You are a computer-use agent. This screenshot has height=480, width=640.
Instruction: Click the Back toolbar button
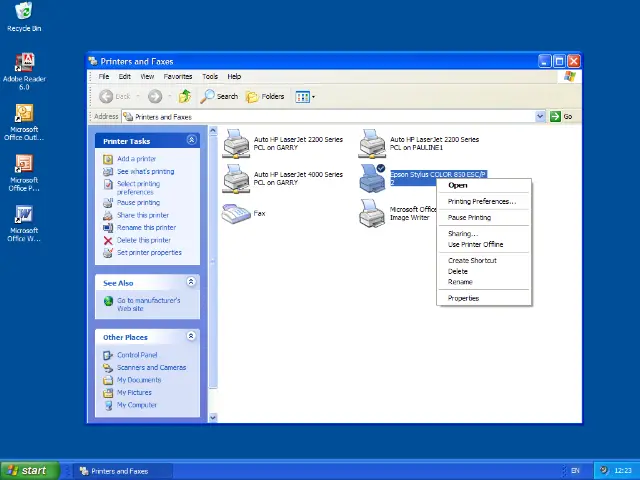coord(115,97)
